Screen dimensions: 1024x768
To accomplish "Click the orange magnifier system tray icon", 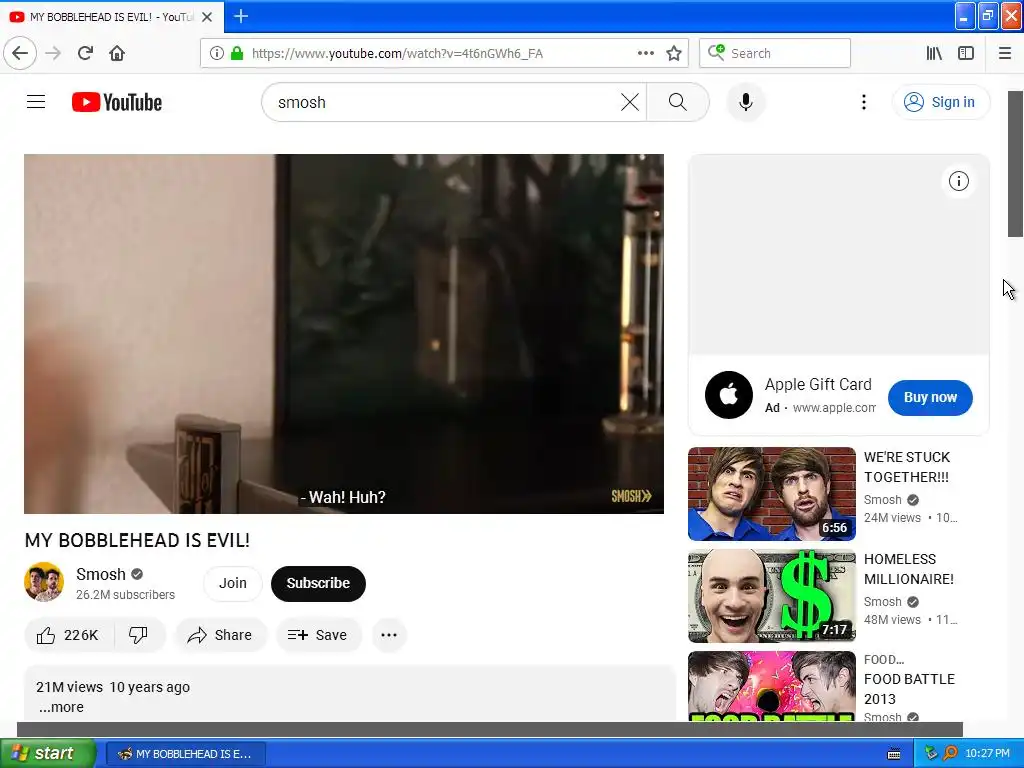I will click(950, 753).
